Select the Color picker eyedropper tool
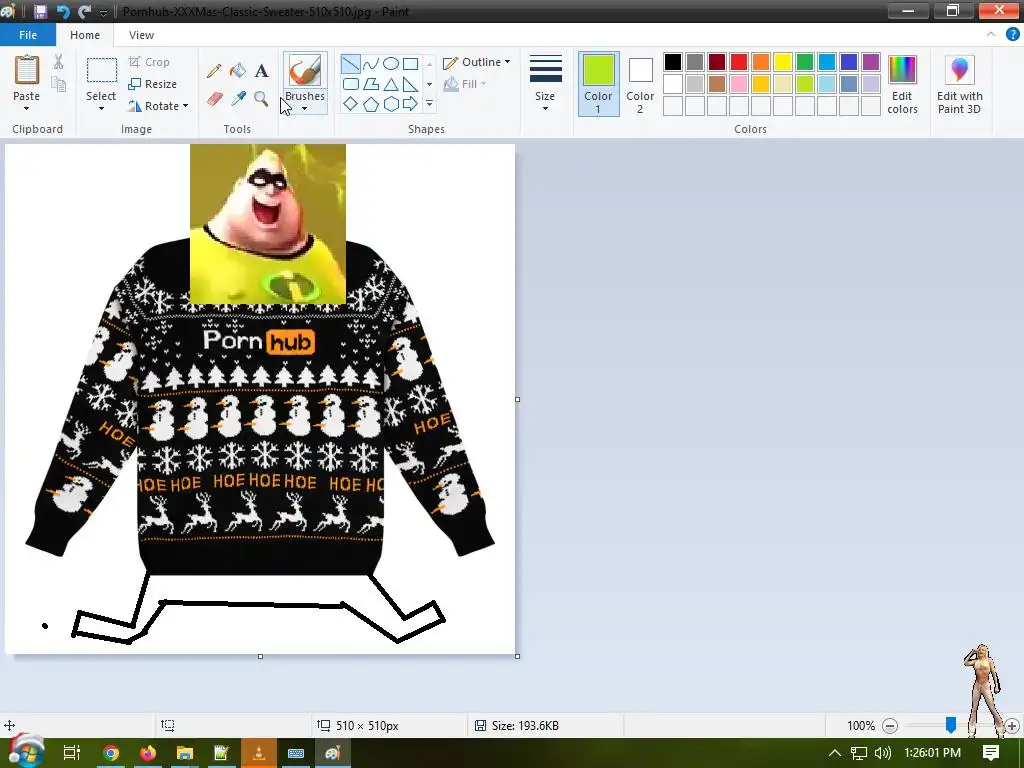 tap(238, 99)
